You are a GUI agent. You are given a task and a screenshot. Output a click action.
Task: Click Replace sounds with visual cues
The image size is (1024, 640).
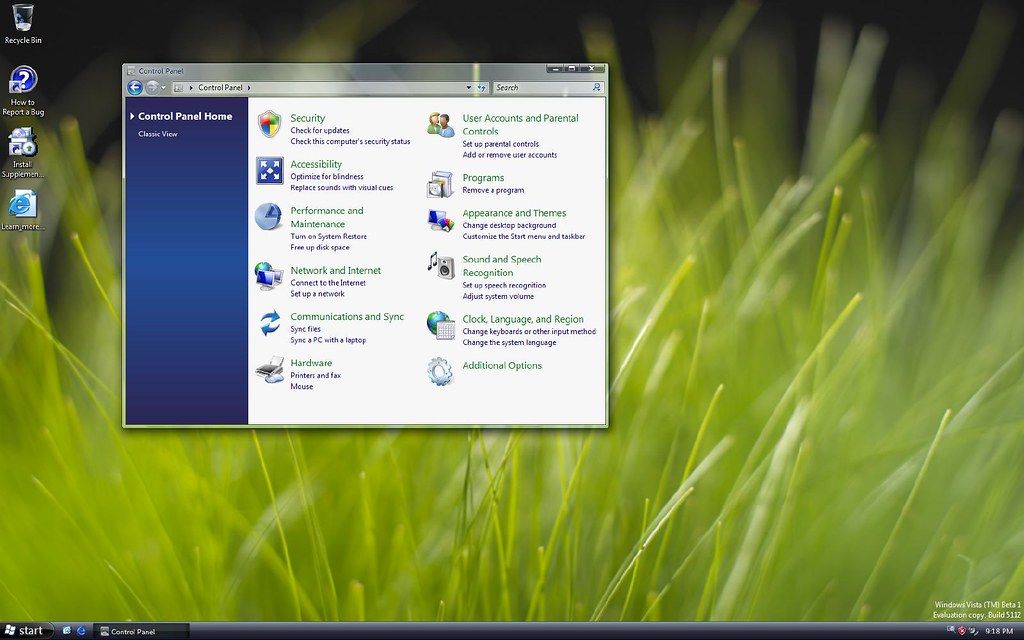click(x=342, y=188)
